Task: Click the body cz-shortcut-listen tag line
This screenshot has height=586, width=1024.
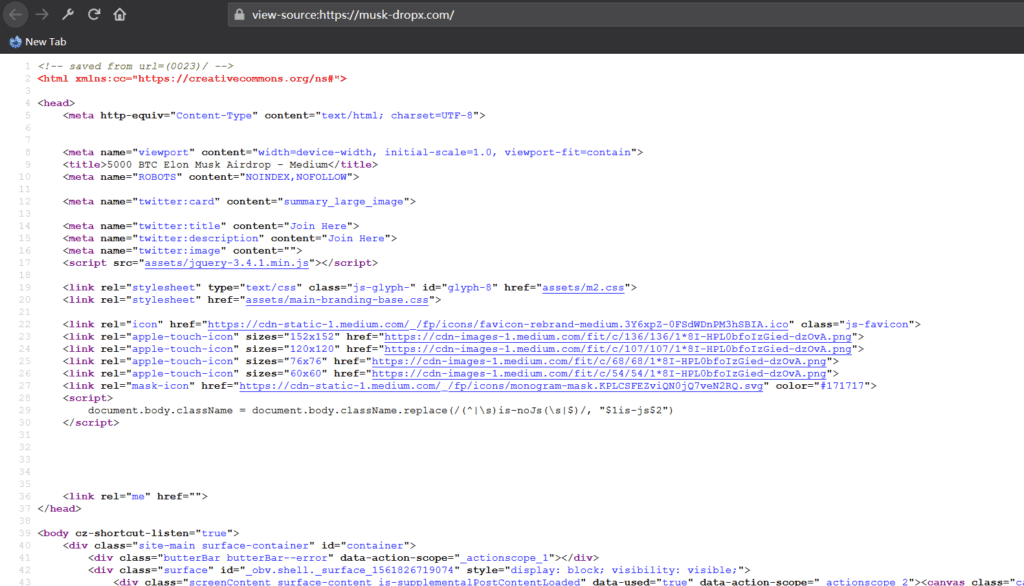Action: pos(138,533)
